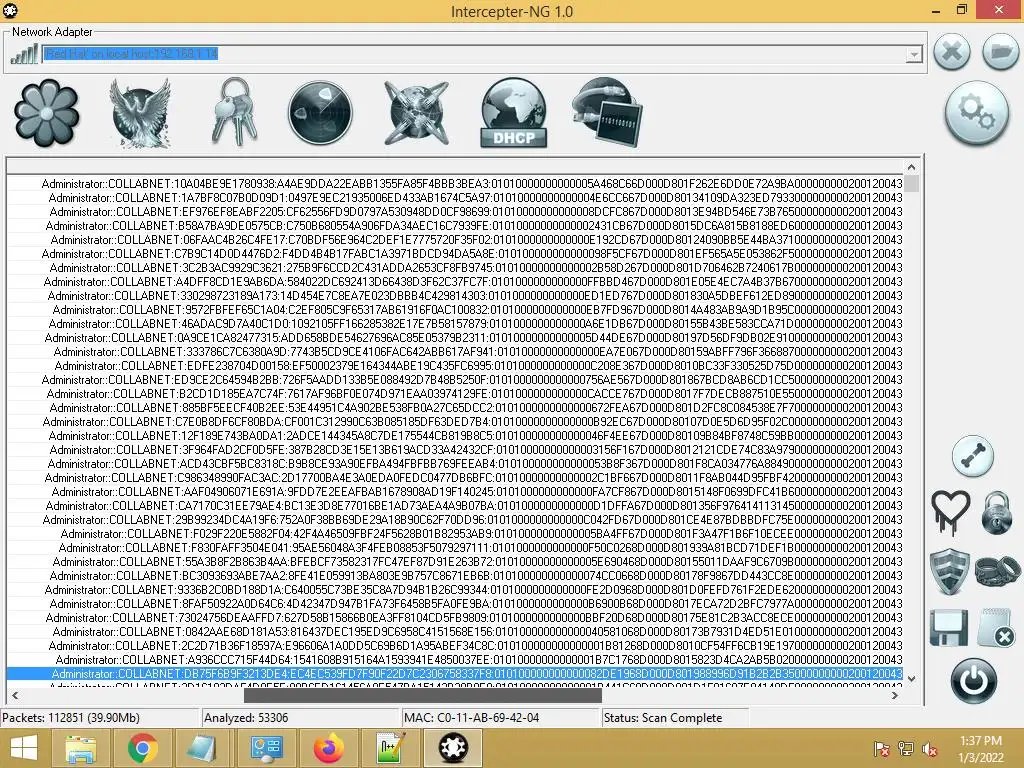Select row with hash 333786C7C6380A9D

[455, 351]
